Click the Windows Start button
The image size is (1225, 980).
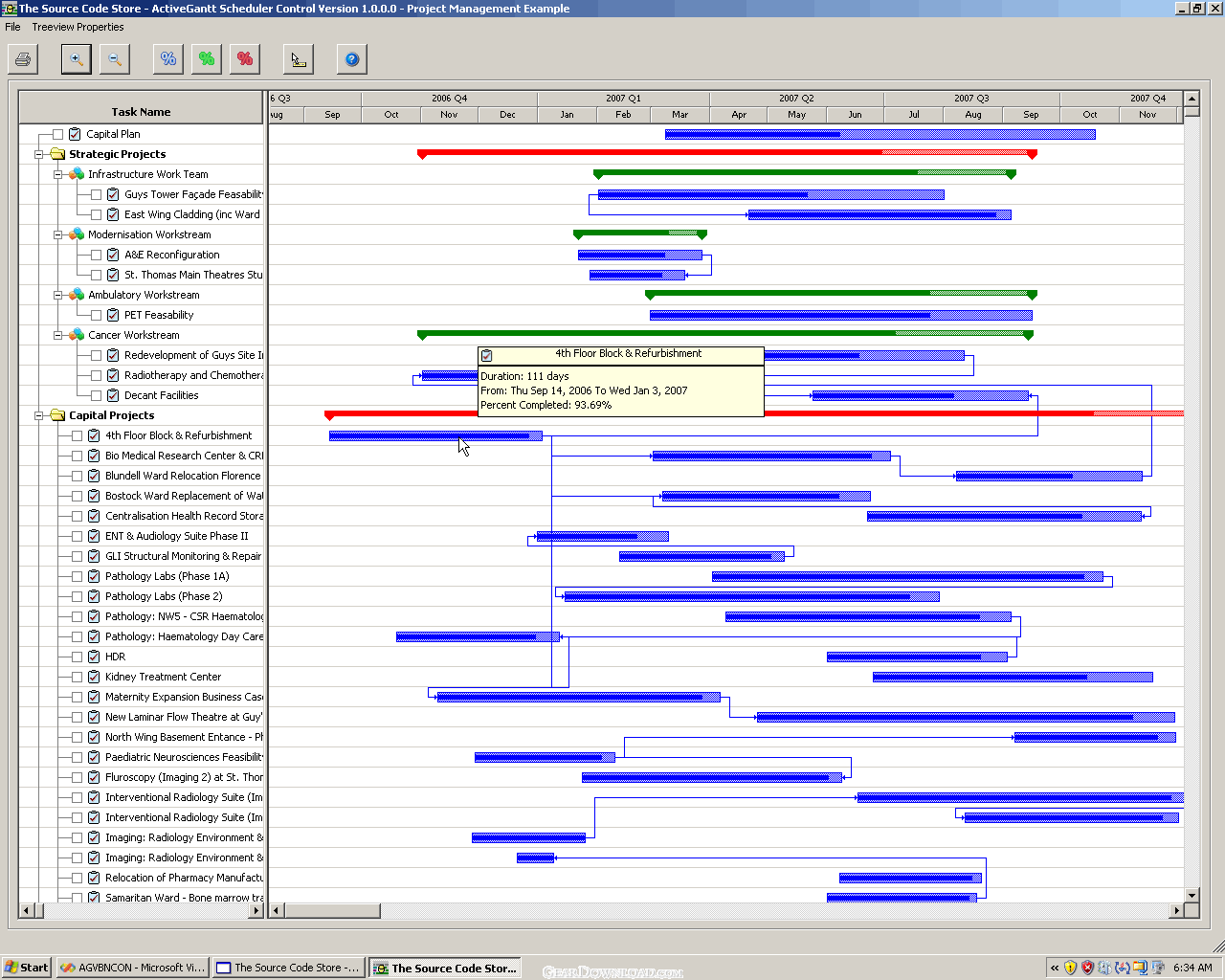[26, 968]
